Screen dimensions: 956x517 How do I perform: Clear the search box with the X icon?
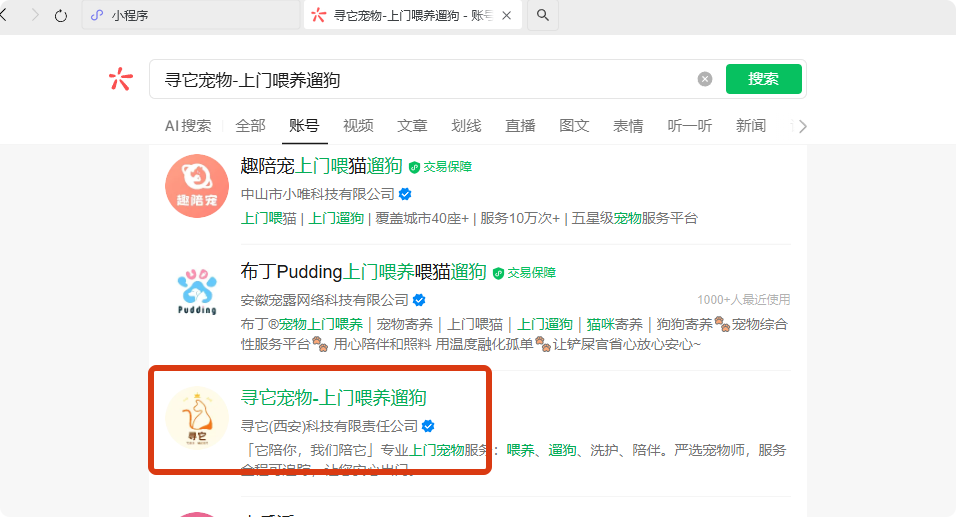tap(705, 79)
